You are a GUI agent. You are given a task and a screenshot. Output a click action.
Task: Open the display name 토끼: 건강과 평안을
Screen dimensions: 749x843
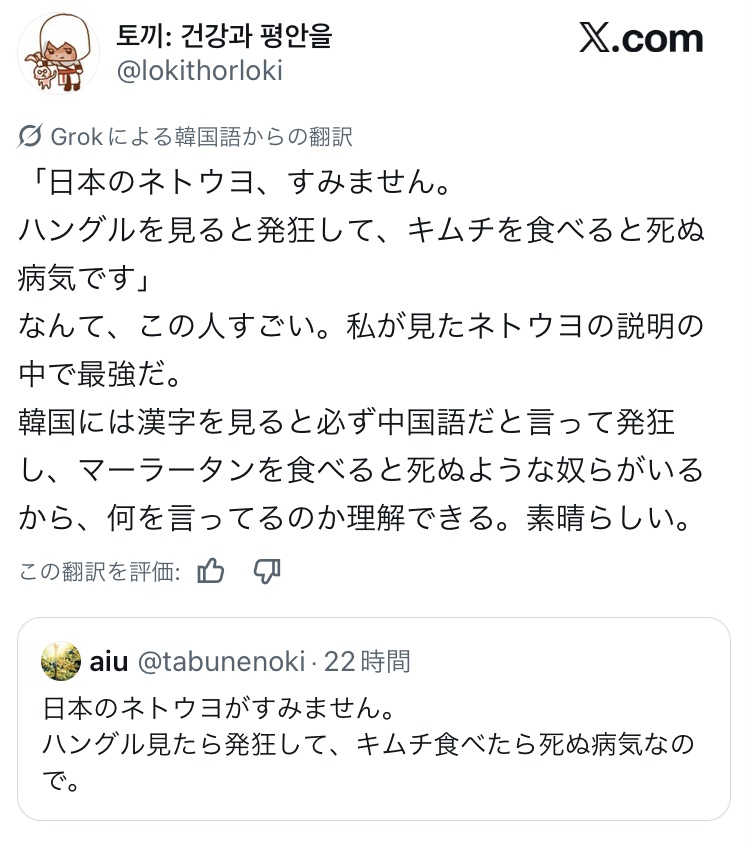225,37
